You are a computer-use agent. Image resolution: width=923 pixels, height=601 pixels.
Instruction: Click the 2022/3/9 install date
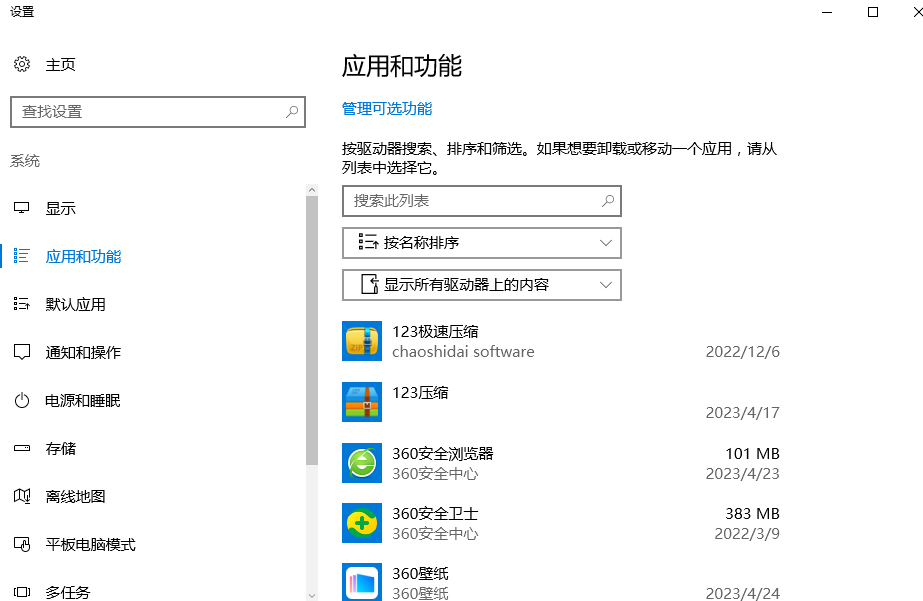(x=747, y=534)
